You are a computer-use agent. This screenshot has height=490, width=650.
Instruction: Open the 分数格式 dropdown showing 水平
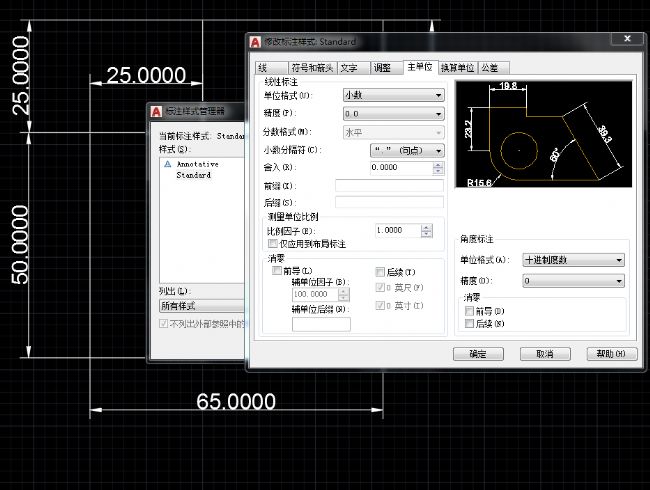[x=394, y=133]
